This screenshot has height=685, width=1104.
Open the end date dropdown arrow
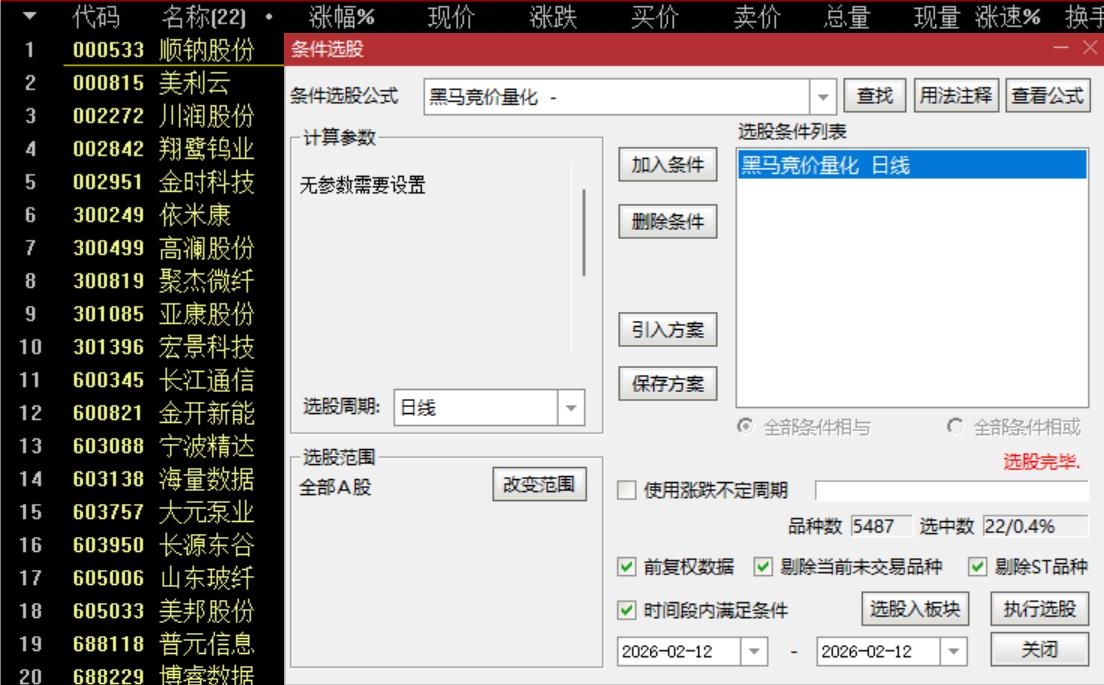coord(953,651)
